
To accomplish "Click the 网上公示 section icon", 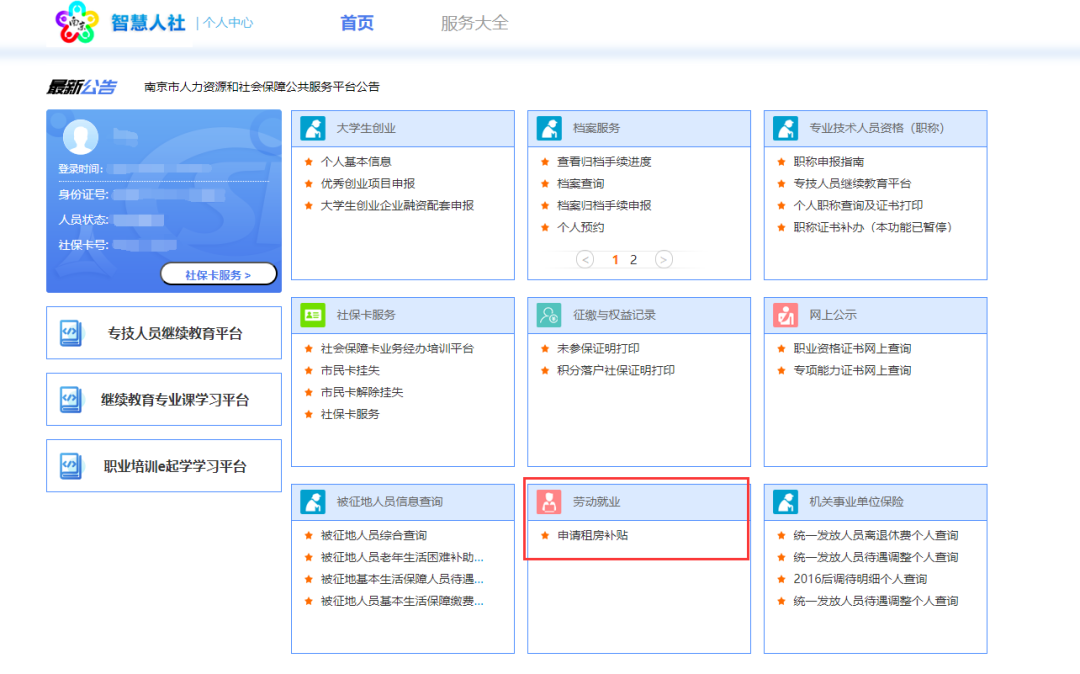I will coord(786,315).
